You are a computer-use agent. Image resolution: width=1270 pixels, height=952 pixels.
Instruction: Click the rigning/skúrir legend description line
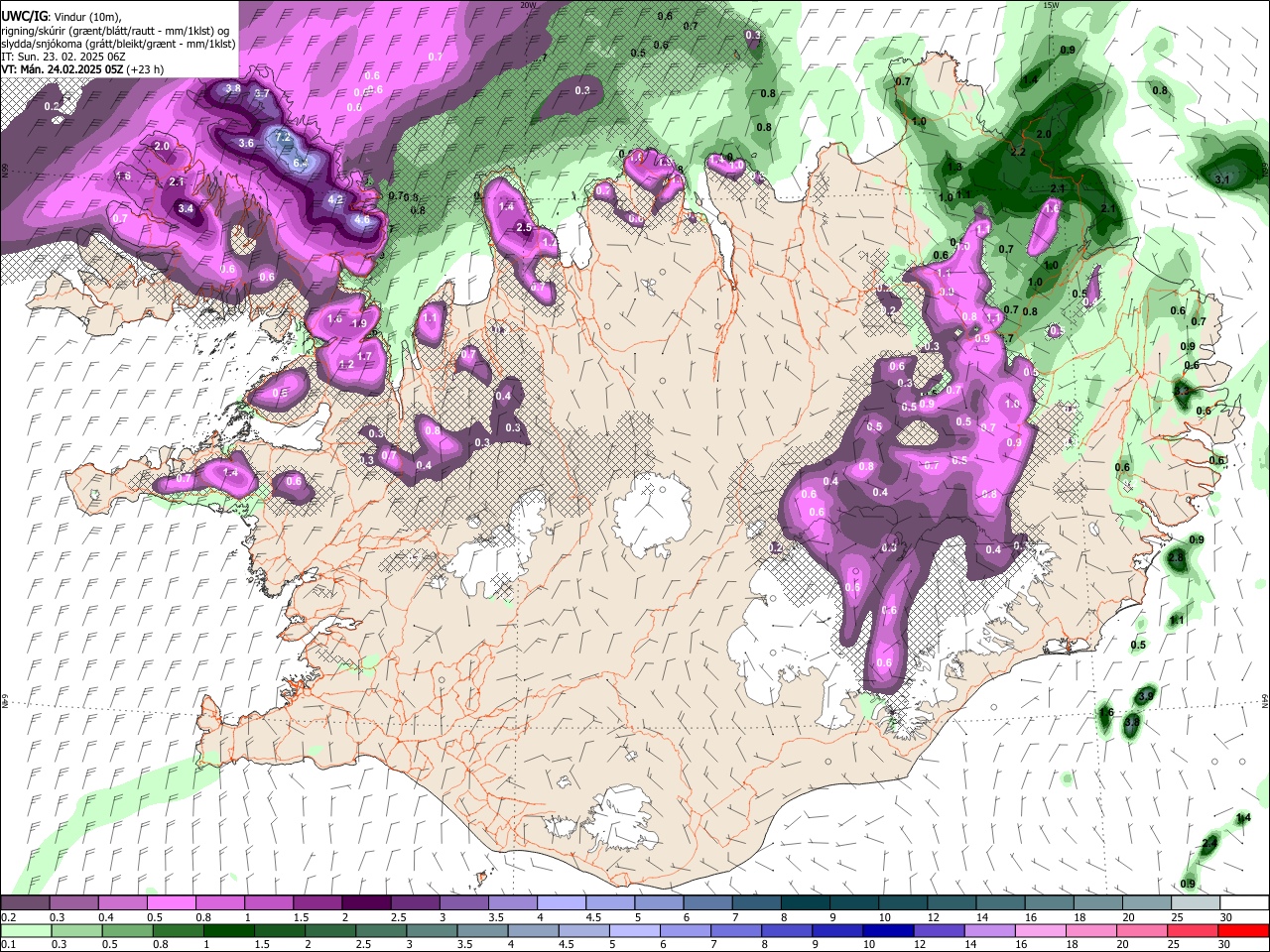tap(115, 31)
